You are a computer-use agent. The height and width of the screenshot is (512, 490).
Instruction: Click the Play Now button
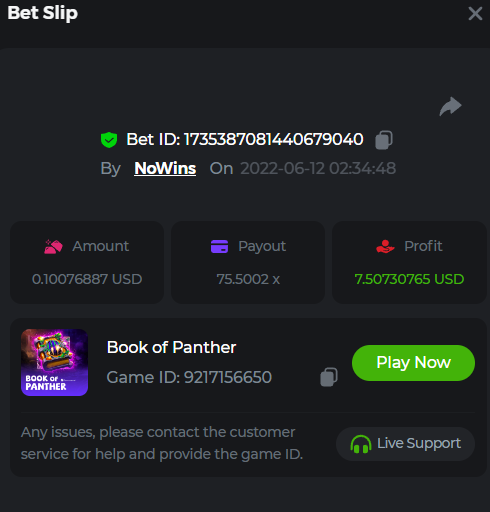pyautogui.click(x=413, y=363)
